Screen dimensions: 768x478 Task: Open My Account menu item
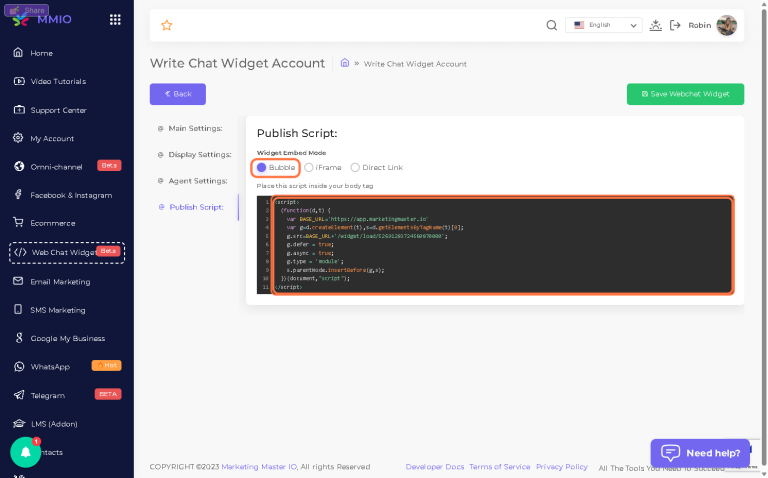[52, 139]
